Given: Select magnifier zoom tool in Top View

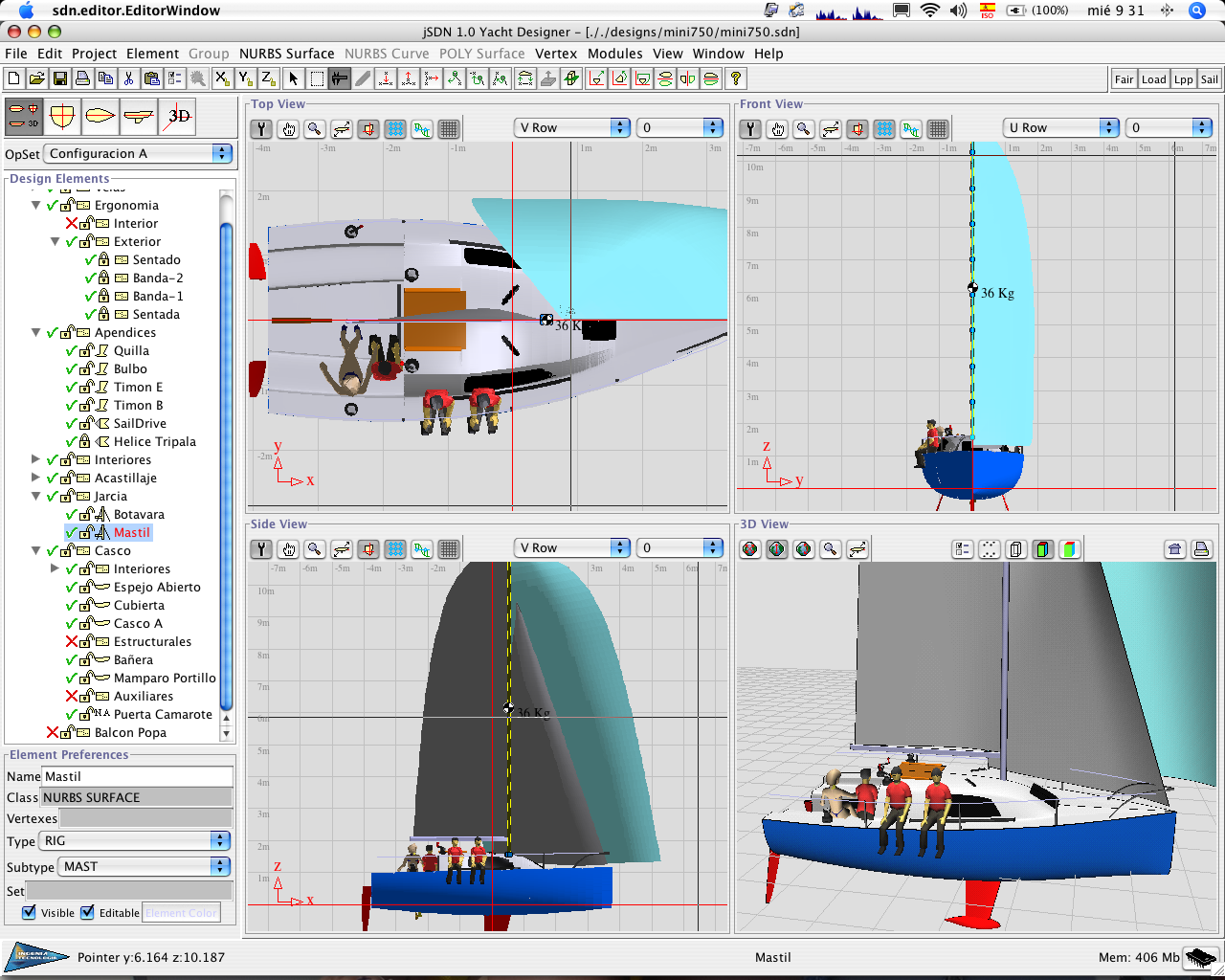Looking at the screenshot, I should click(x=315, y=128).
